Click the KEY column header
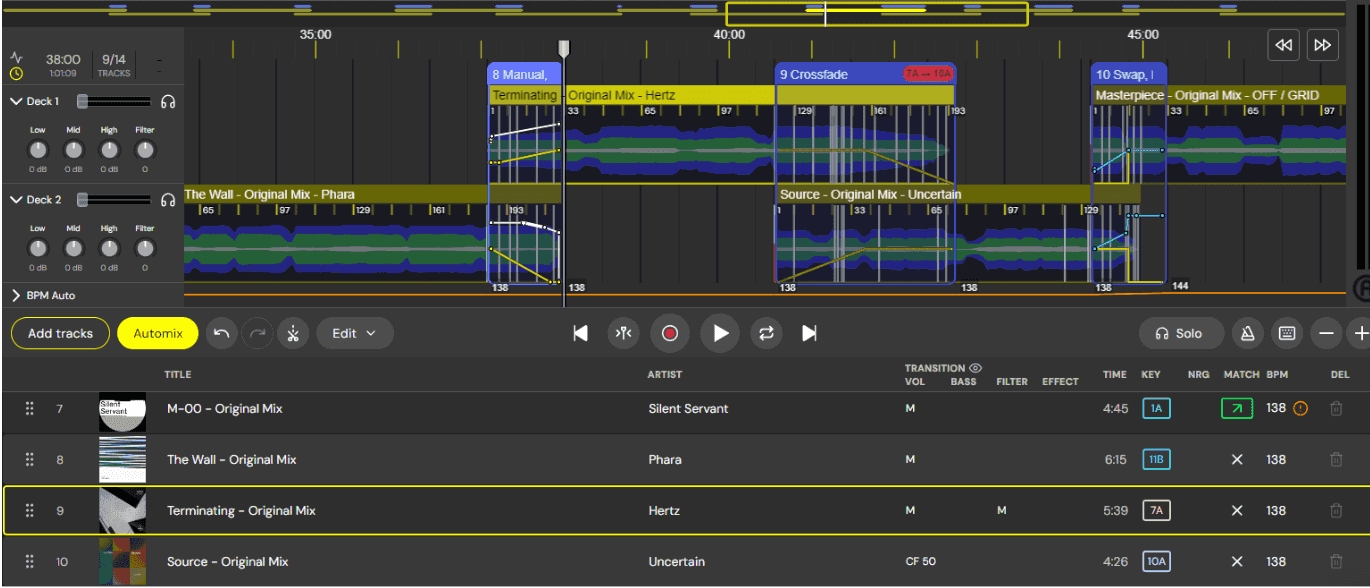 (1151, 375)
